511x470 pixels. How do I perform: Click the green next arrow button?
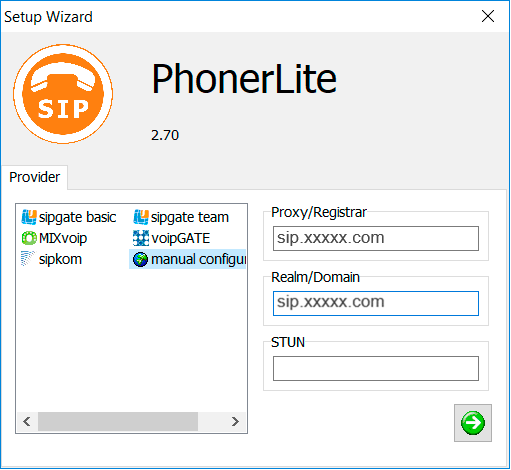[x=473, y=423]
